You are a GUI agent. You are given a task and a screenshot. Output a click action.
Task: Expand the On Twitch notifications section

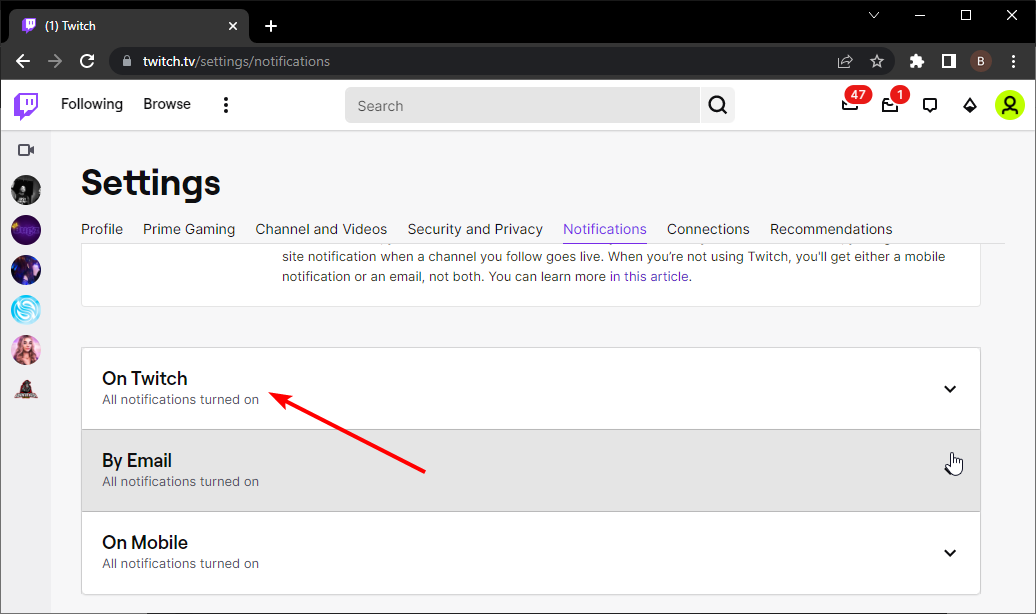tap(531, 389)
